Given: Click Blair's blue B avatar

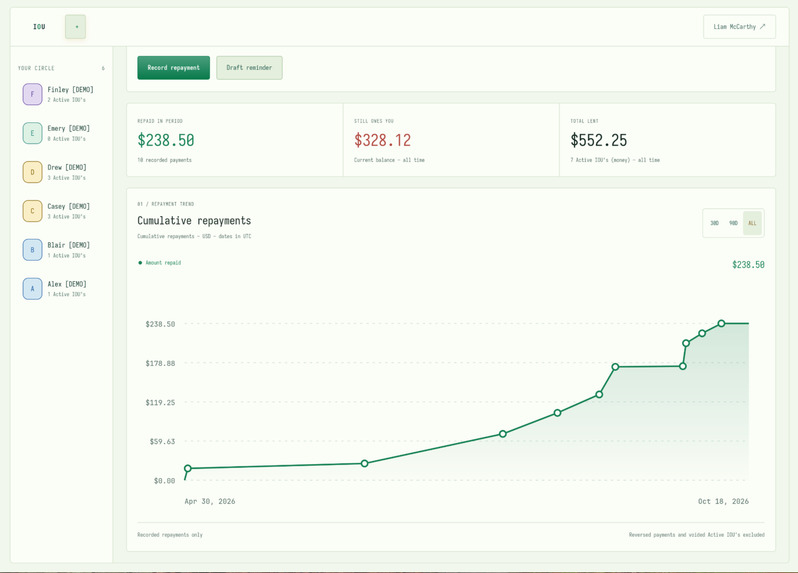Looking at the screenshot, I should 33,250.
